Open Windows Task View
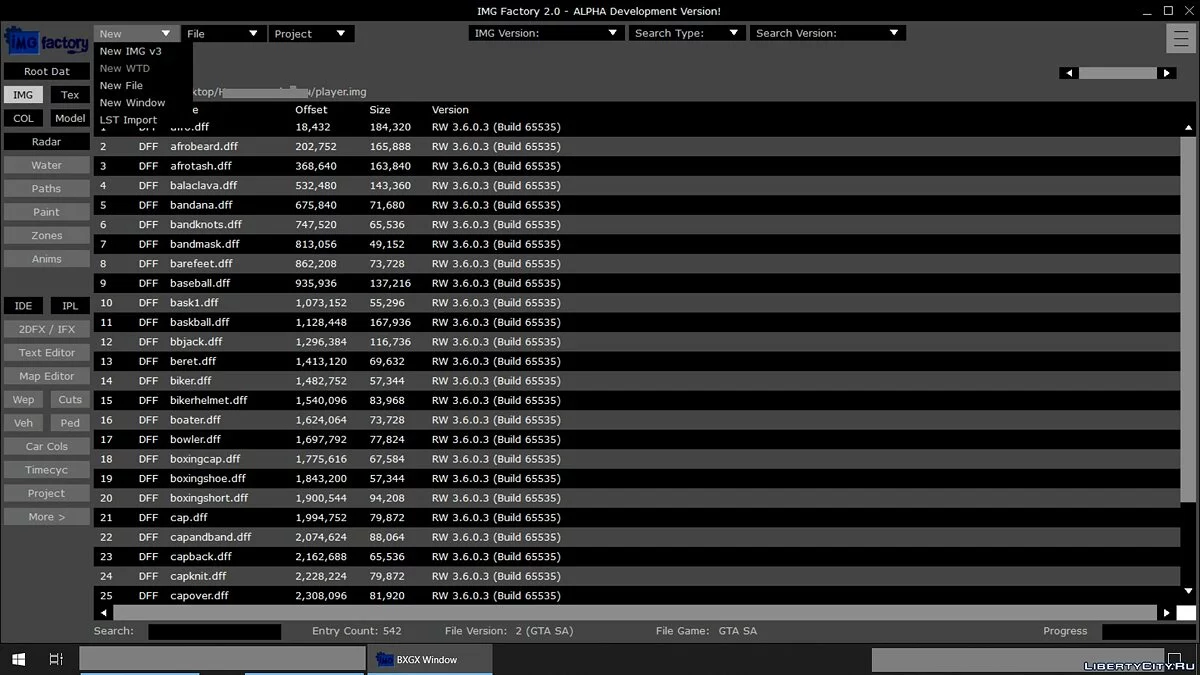 [x=56, y=659]
